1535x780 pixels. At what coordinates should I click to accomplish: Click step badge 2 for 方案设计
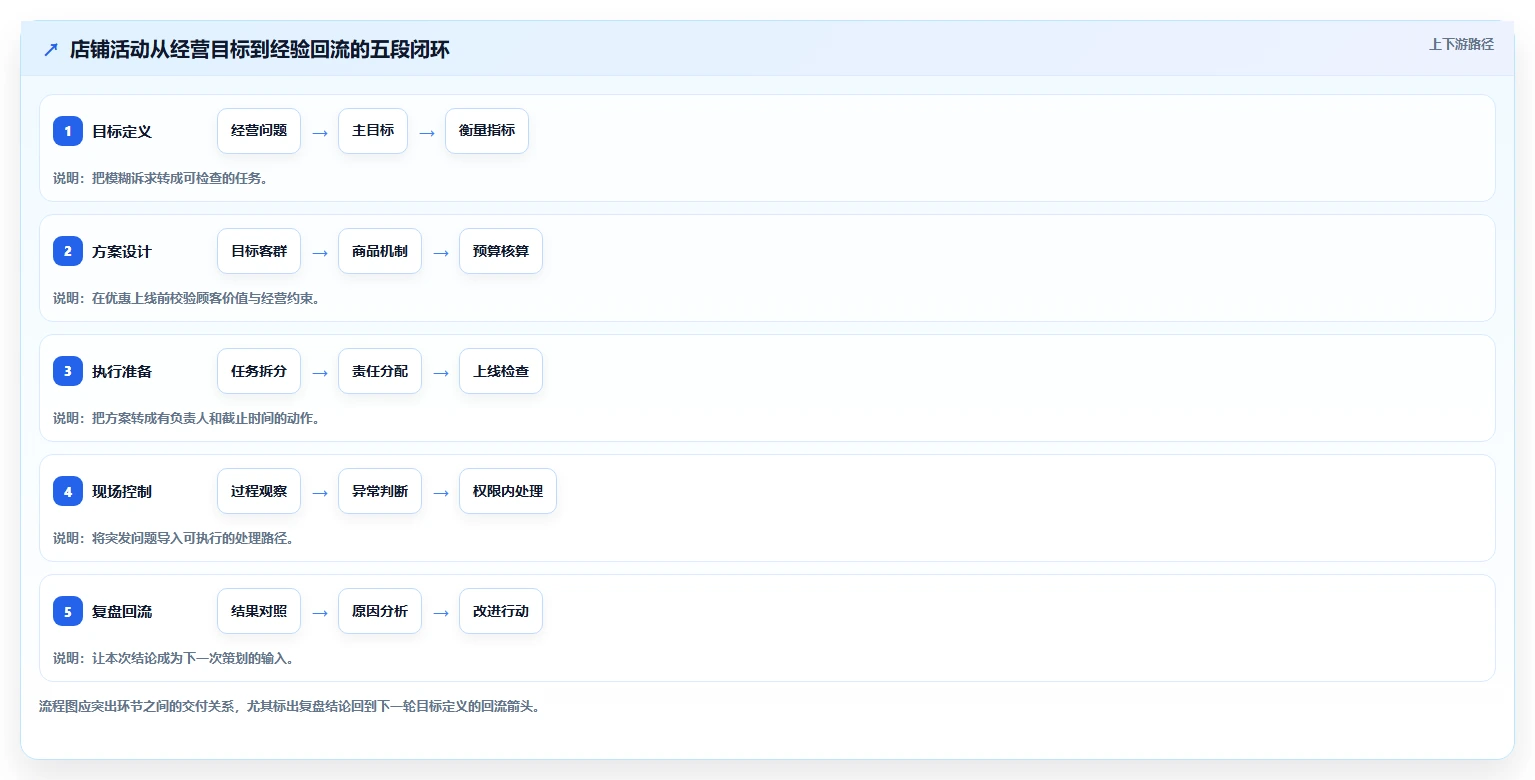point(68,251)
